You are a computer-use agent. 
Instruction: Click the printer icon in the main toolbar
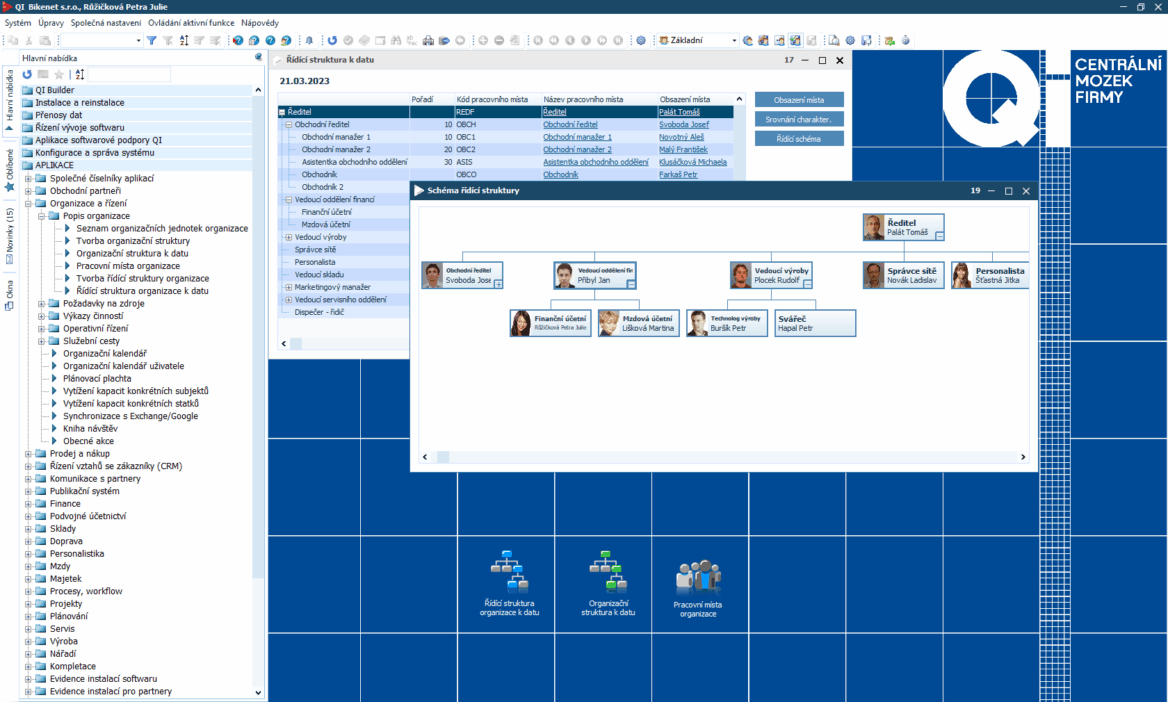[429, 41]
